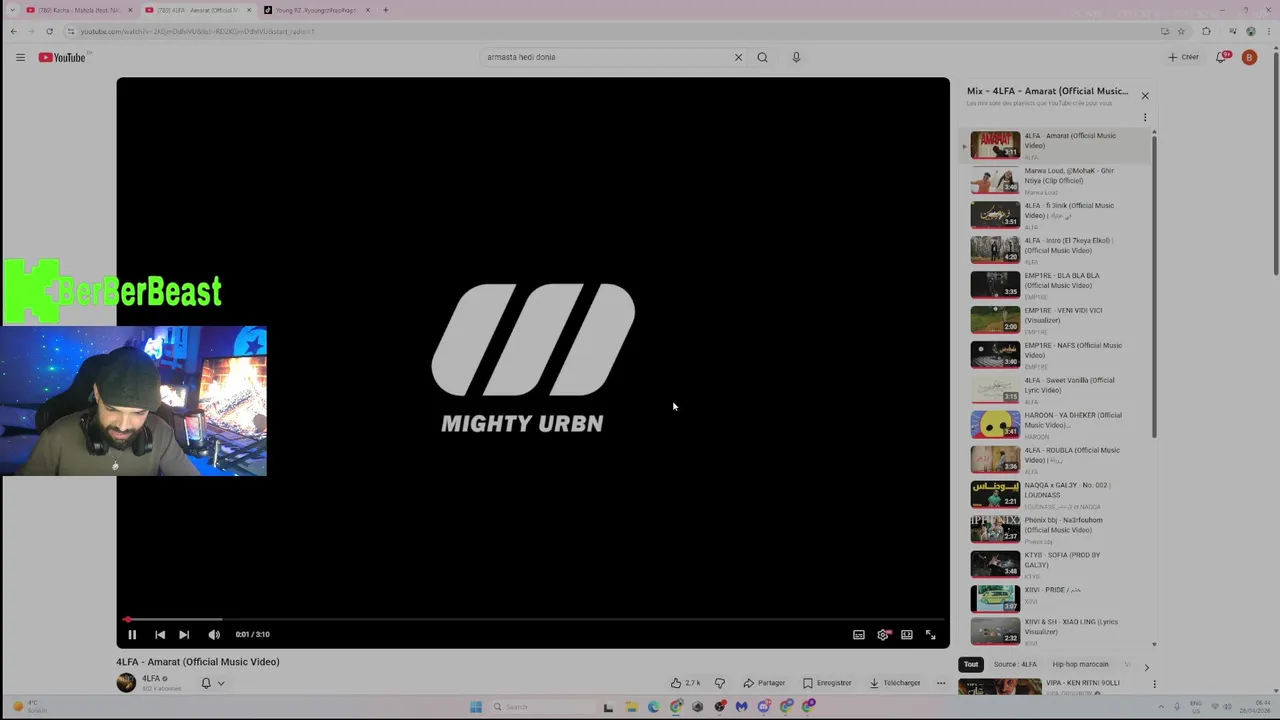Toggle subtitles in the player

click(858, 634)
